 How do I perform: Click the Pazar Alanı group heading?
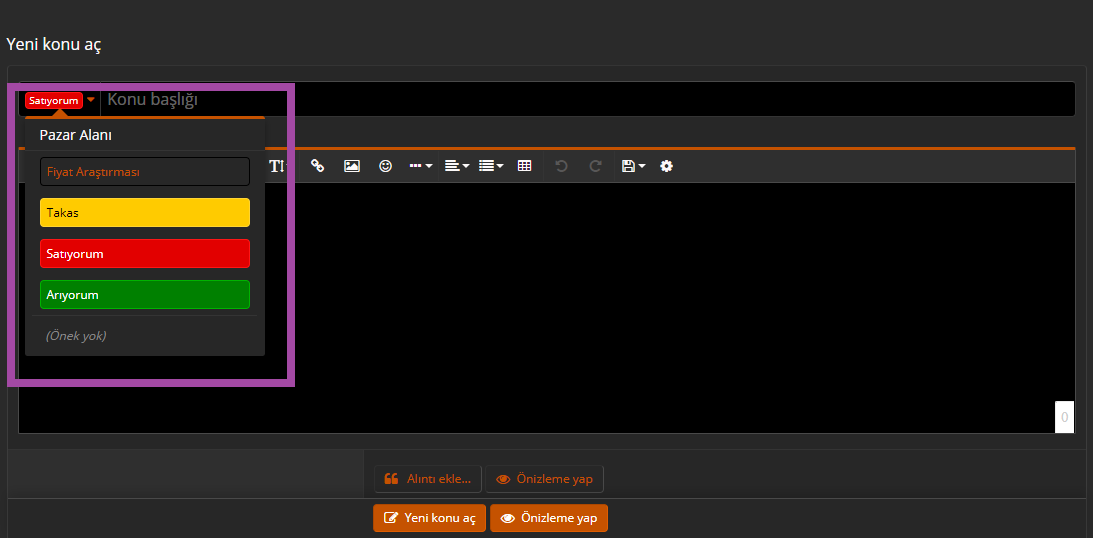[x=75, y=135]
